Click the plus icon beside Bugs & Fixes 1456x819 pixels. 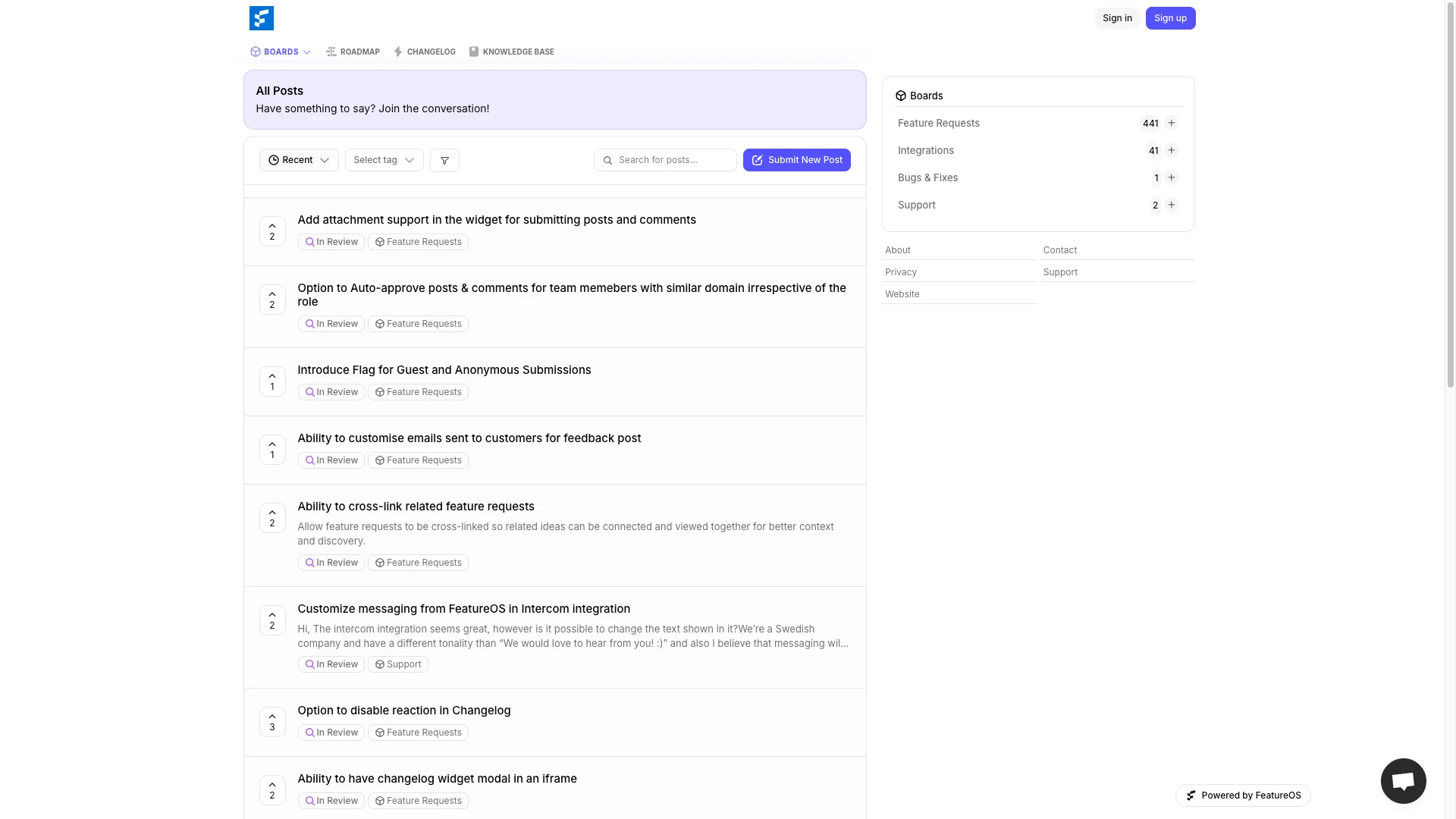point(1172,177)
